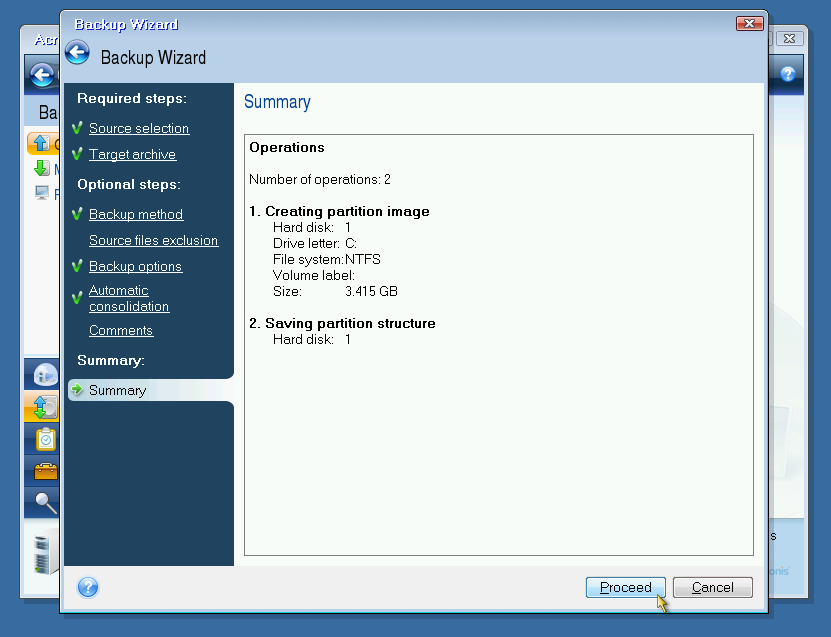This screenshot has height=637, width=831.
Task: Open the Target archive step
Action: click(x=132, y=154)
